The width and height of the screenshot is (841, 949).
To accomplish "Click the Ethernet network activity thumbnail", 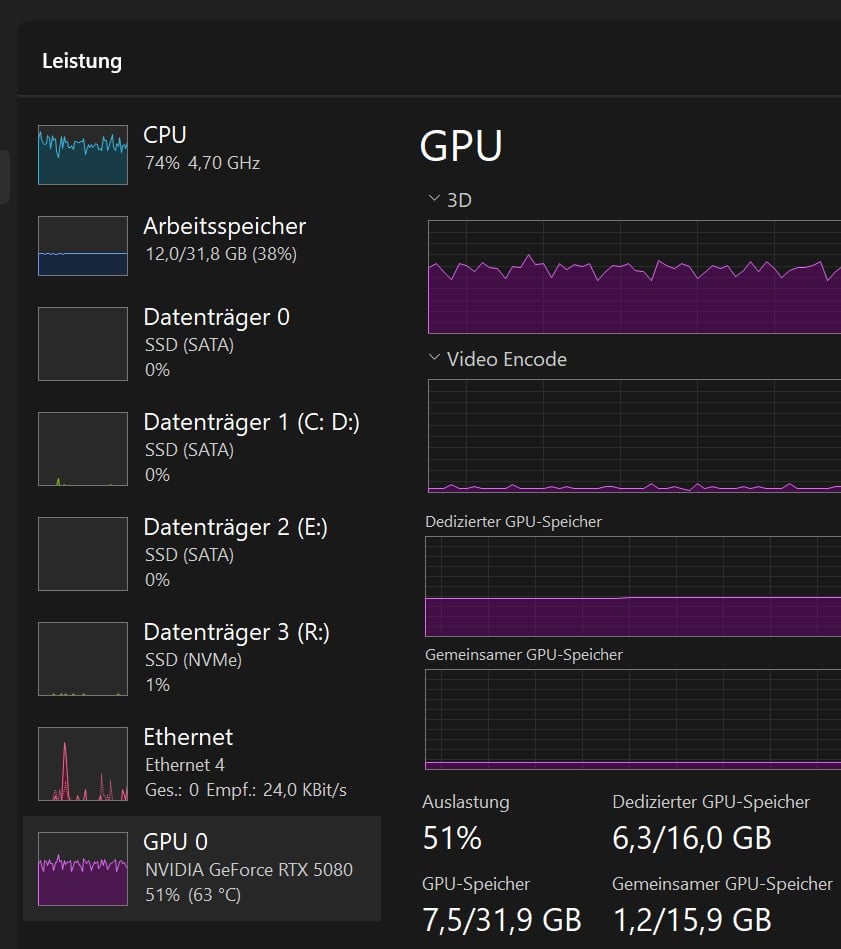I will point(82,764).
